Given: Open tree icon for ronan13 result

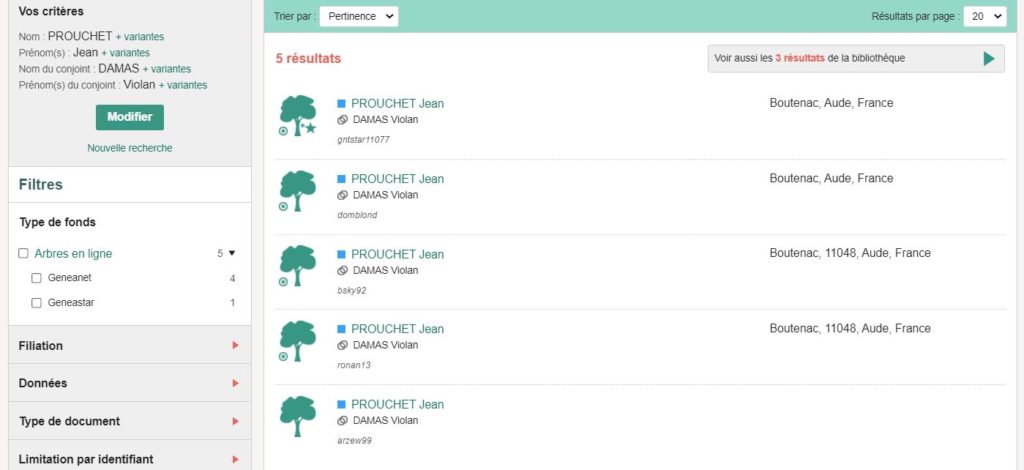Looking at the screenshot, I should pyautogui.click(x=297, y=341).
